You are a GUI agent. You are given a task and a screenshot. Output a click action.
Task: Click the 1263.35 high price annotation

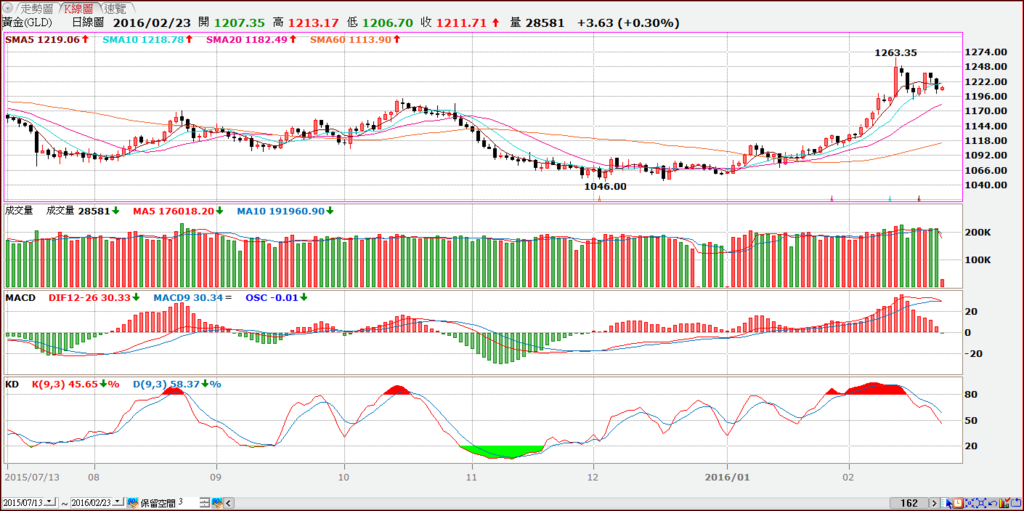tap(897, 53)
